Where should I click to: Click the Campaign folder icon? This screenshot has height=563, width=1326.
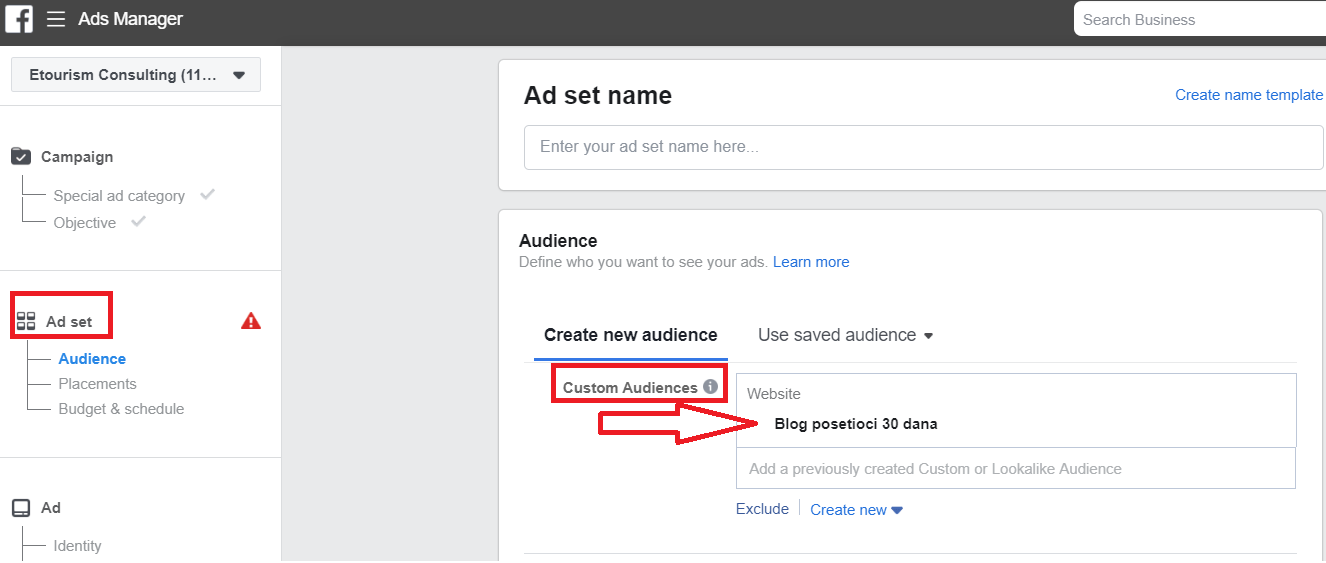click(x=21, y=156)
